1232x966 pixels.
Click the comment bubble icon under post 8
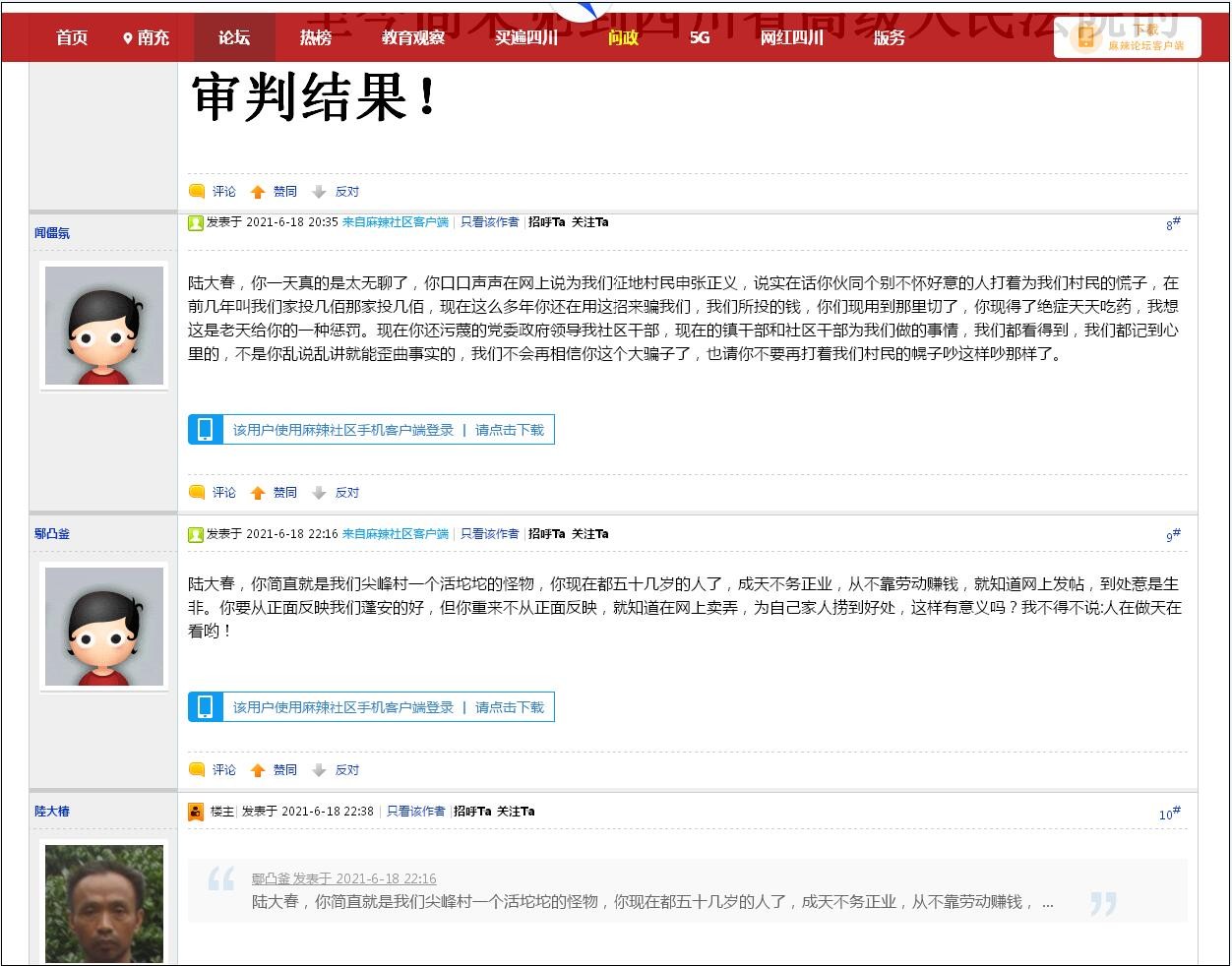coord(197,493)
